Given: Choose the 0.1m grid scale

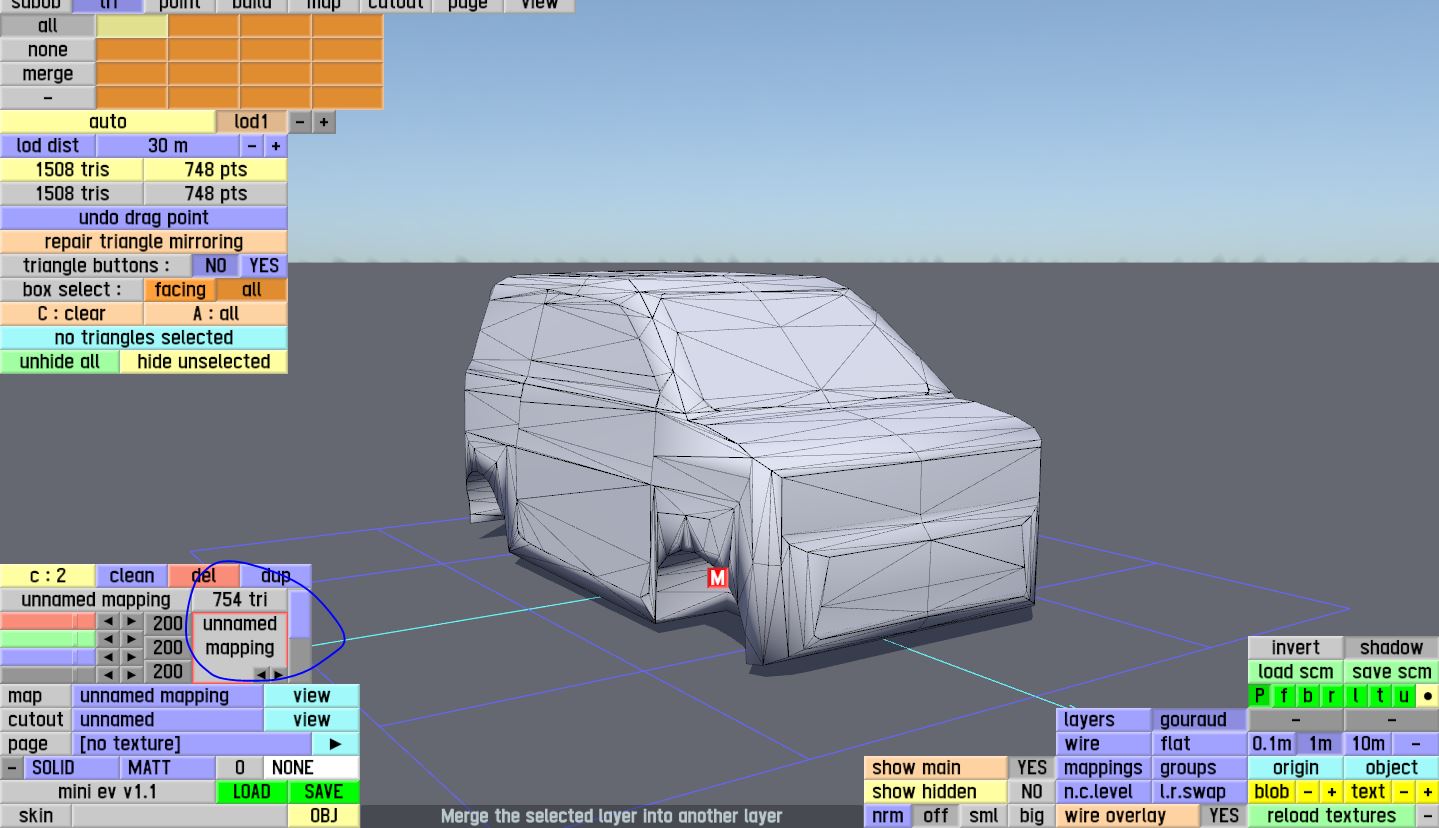Looking at the screenshot, I should click(1272, 744).
